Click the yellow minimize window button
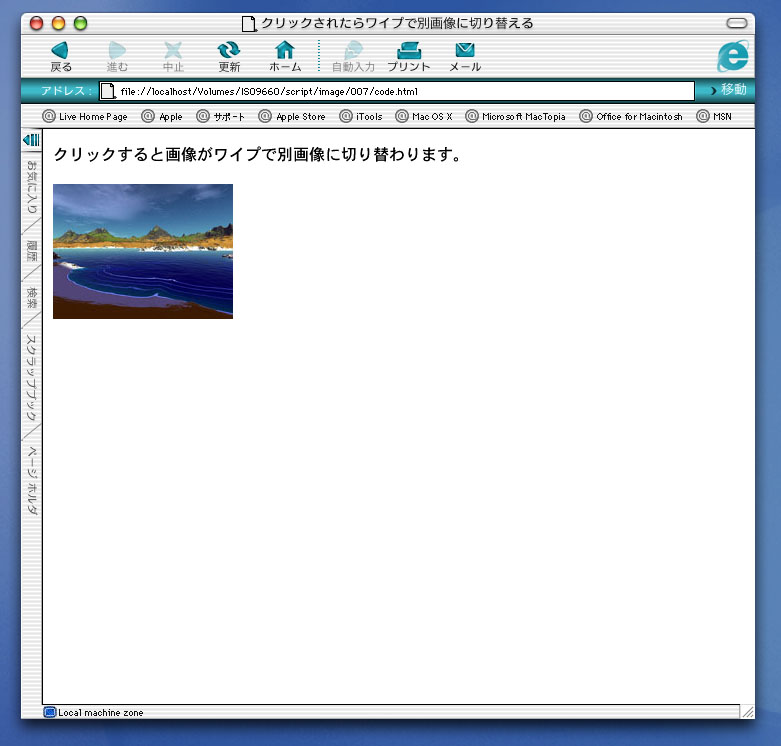The height and width of the screenshot is (746, 781). coord(58,23)
